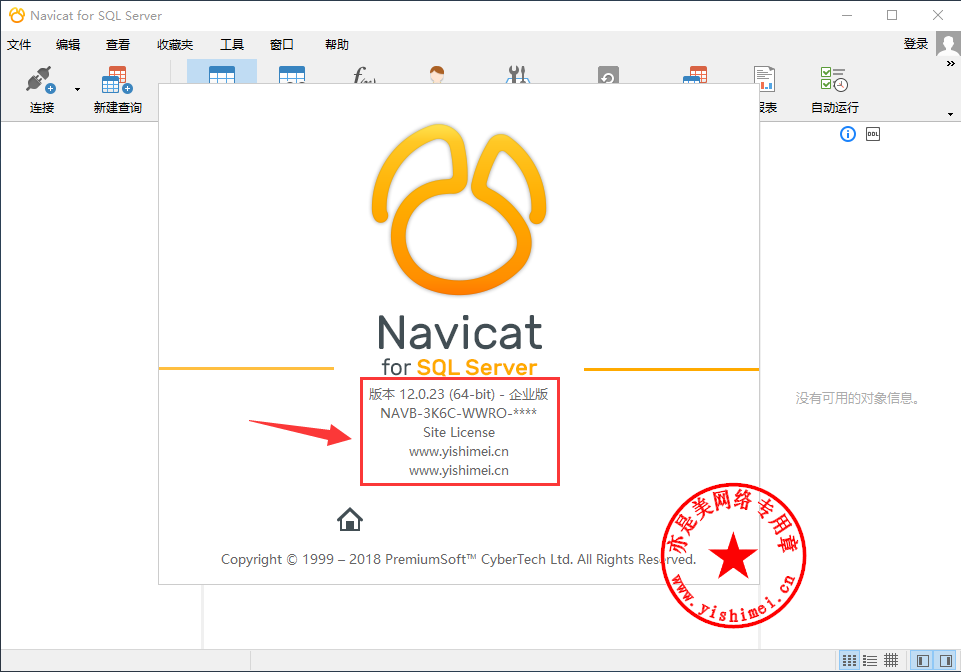The width and height of the screenshot is (961, 672).
Task: Click the PremiumSoft copyright notice text
Action: coord(458,559)
